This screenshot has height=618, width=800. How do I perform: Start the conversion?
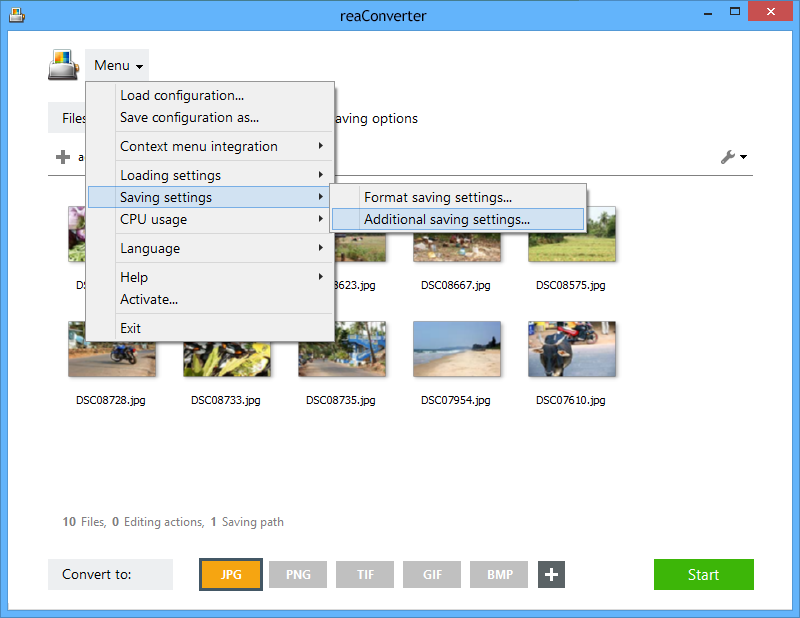(x=704, y=575)
